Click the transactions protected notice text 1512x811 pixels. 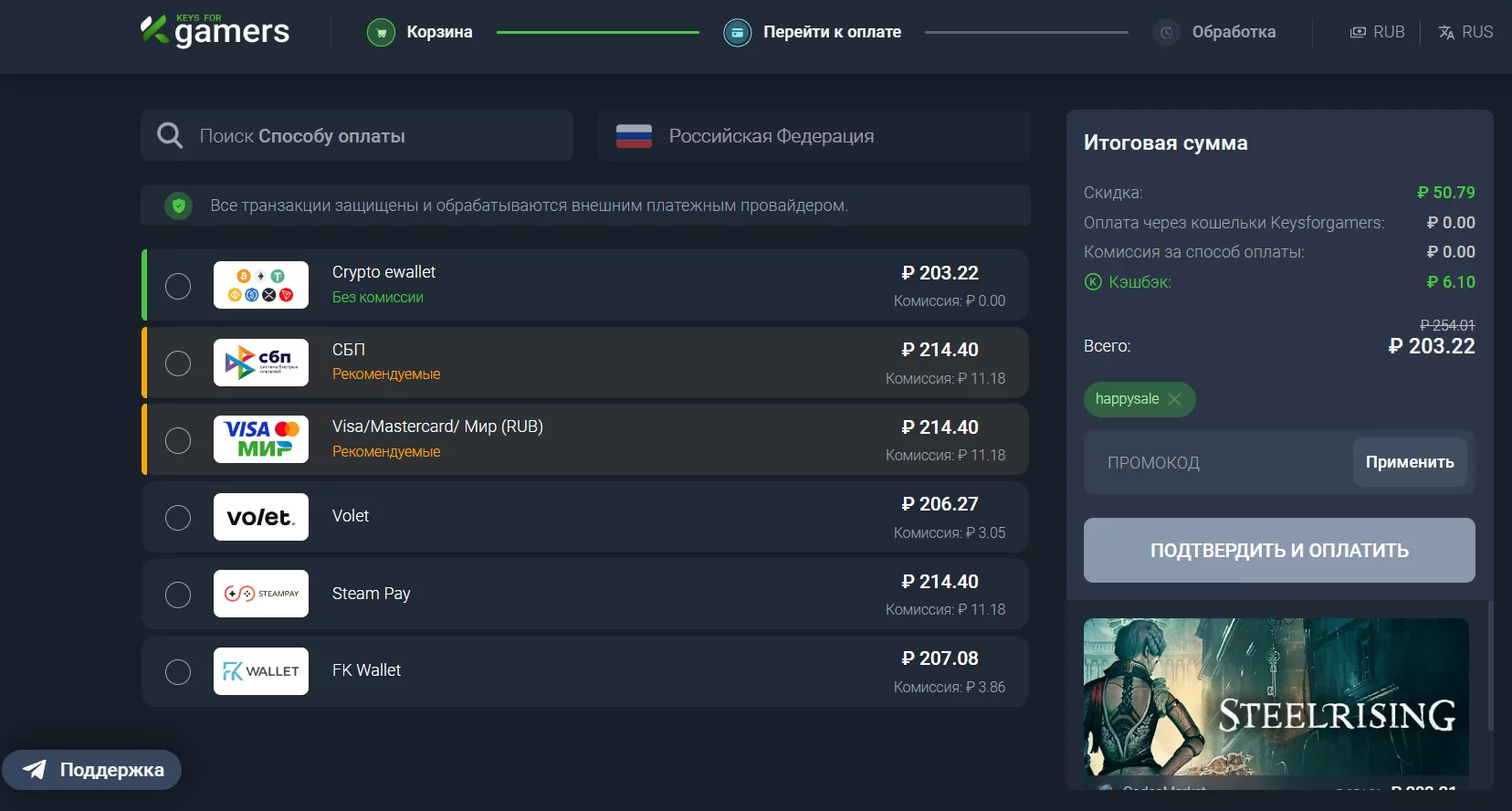[x=529, y=205]
